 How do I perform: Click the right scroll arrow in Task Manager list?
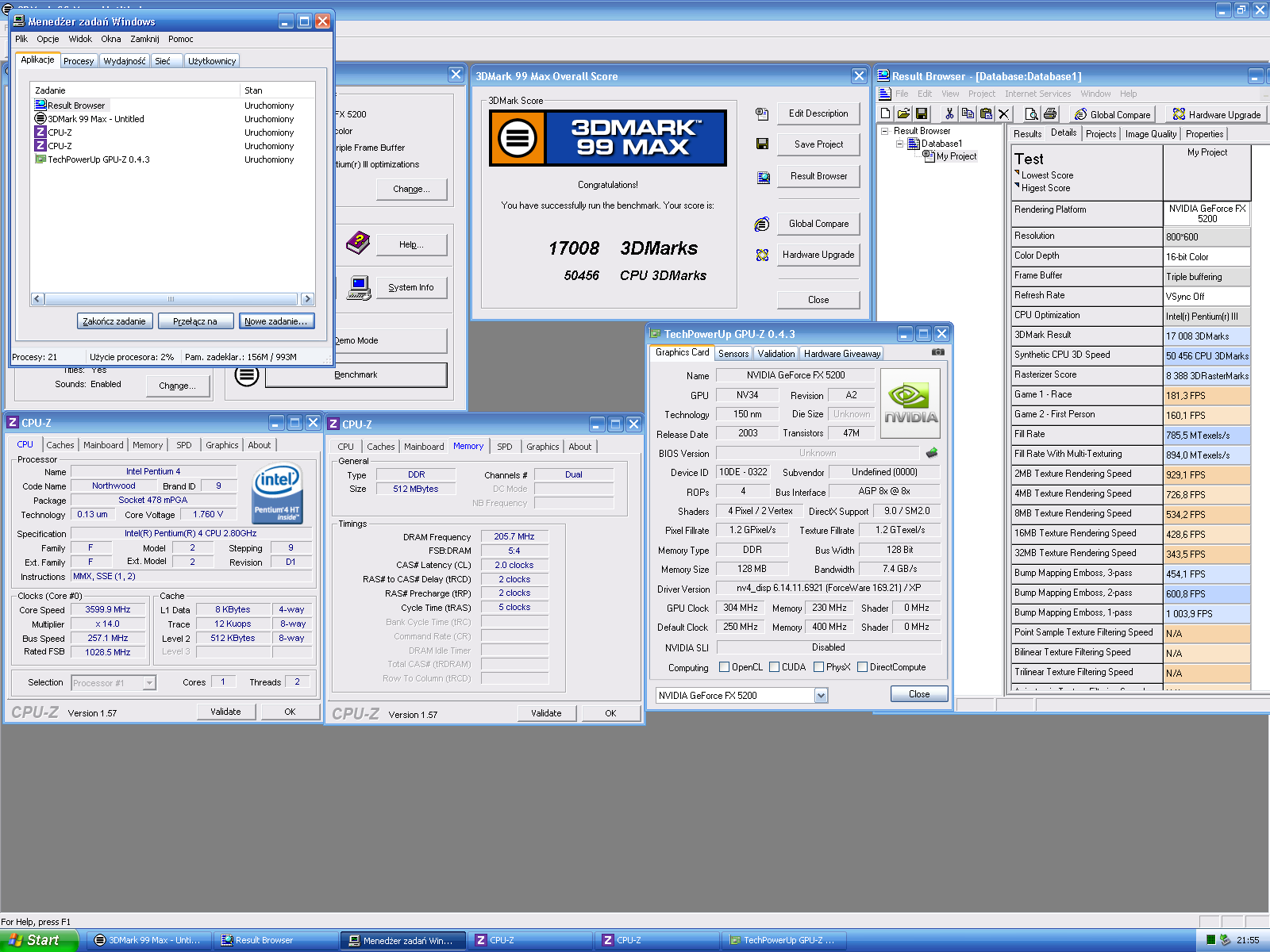(308, 299)
